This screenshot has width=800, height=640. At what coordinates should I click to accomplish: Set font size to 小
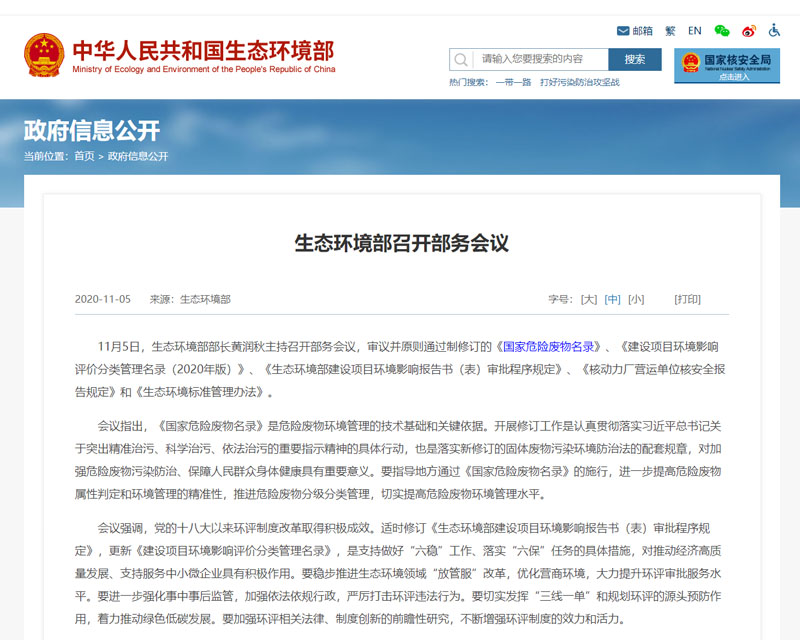click(x=636, y=299)
